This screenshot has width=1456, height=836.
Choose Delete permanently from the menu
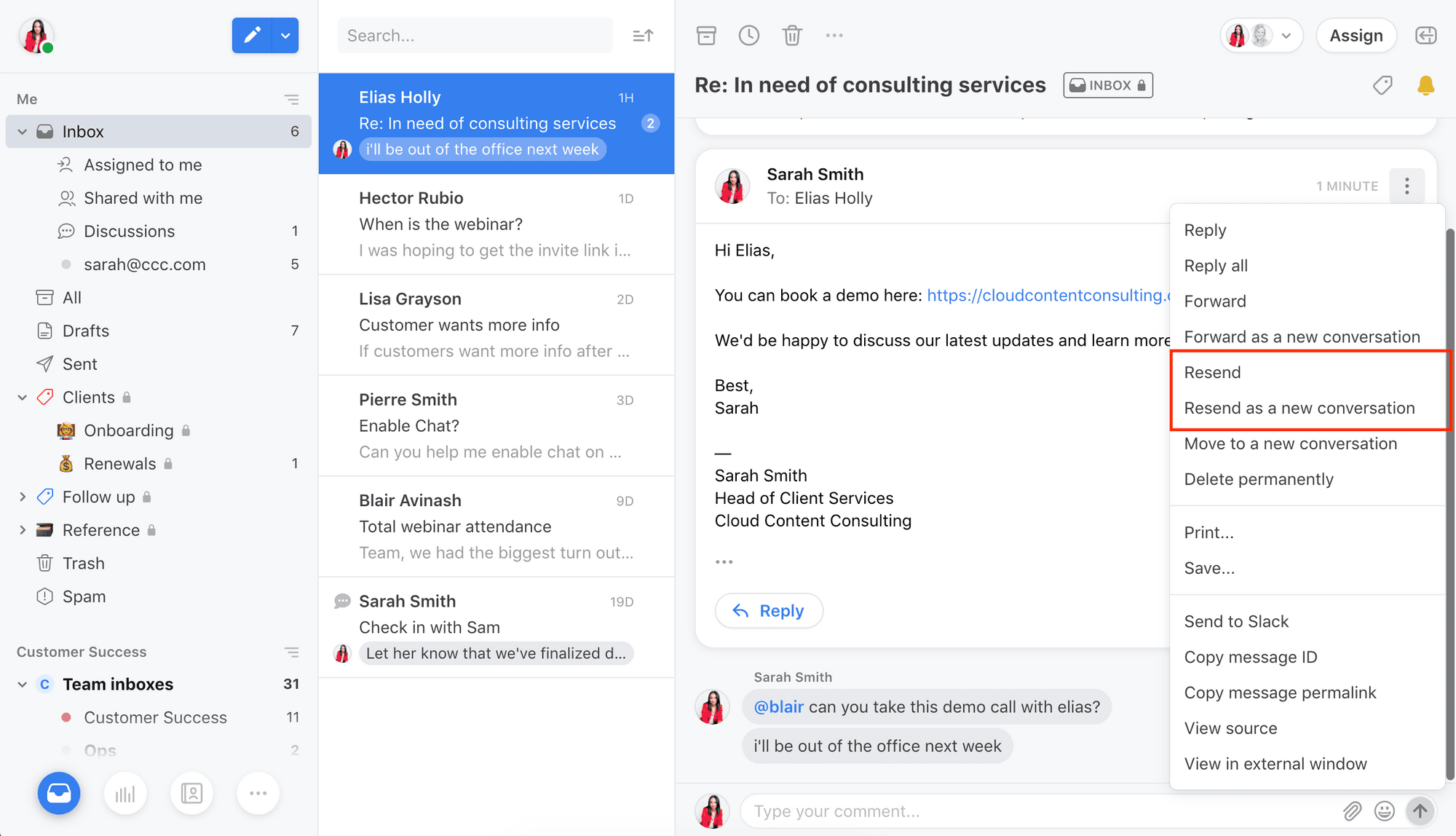point(1307,480)
